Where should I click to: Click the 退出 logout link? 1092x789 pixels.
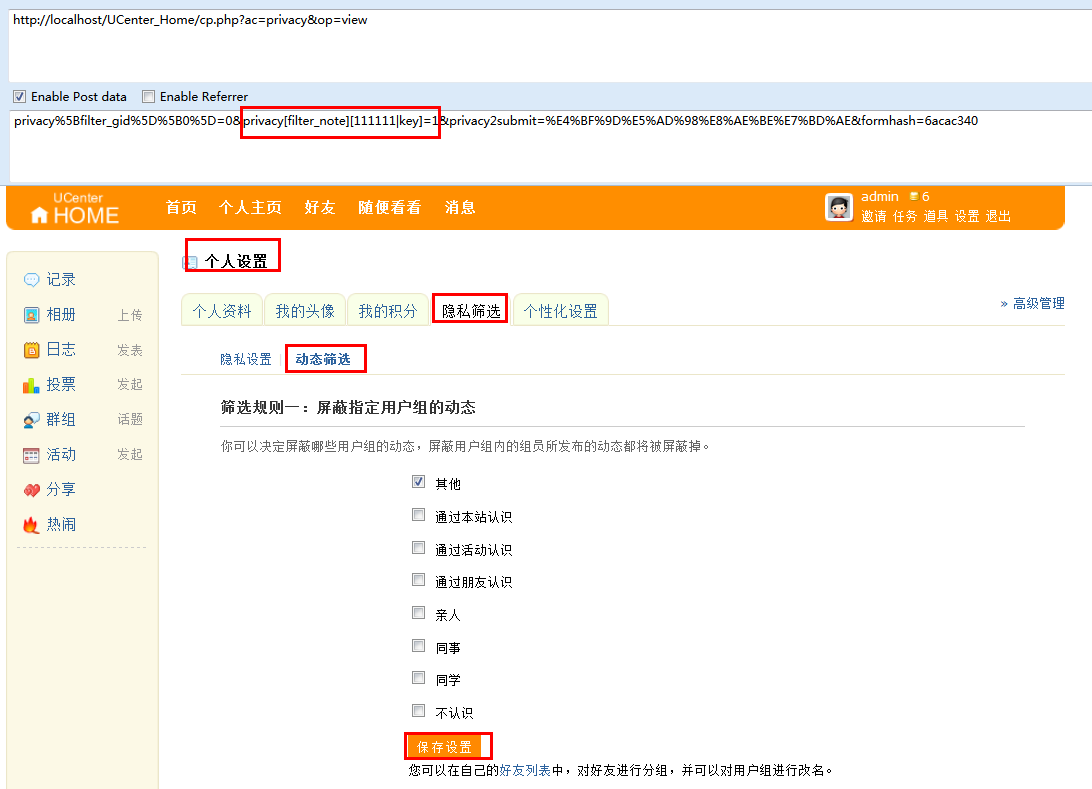tap(998, 217)
